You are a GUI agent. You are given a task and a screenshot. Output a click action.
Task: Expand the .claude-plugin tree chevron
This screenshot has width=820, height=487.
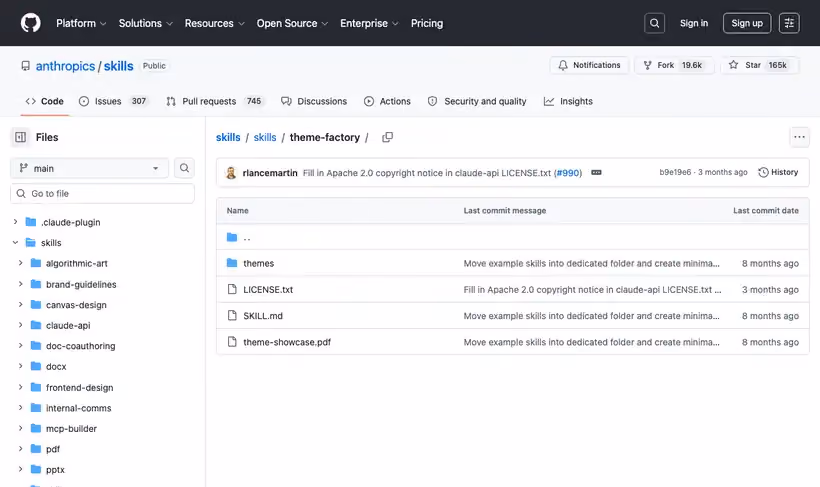[16, 222]
